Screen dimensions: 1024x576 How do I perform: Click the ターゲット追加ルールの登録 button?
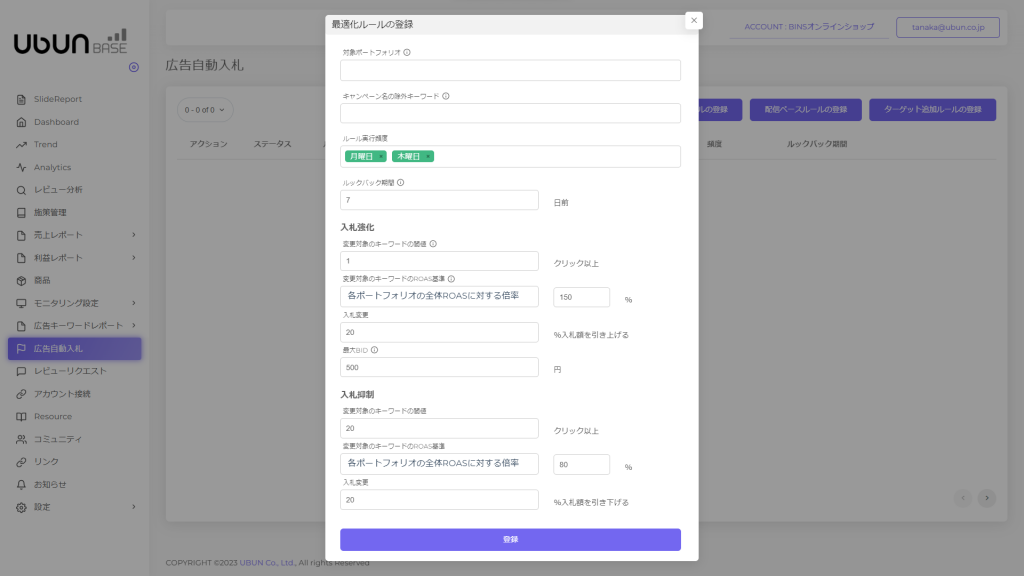(932, 109)
